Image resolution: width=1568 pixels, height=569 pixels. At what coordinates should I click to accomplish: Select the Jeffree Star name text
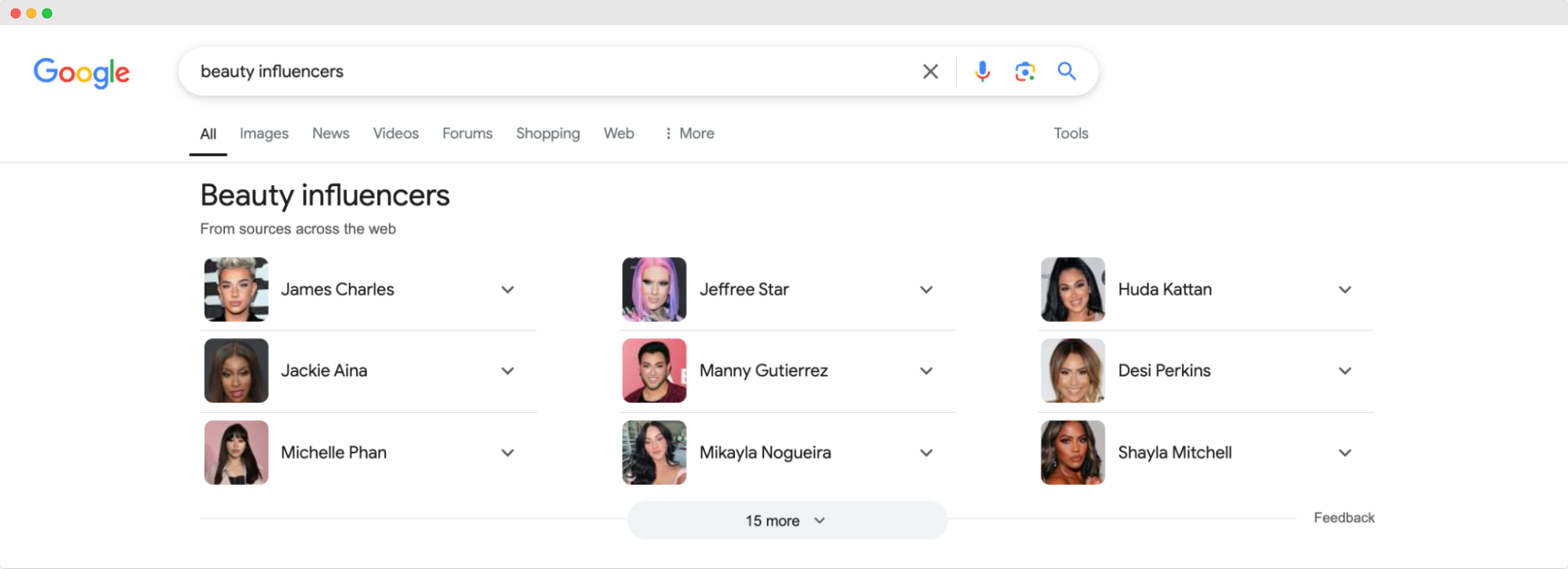tap(744, 290)
